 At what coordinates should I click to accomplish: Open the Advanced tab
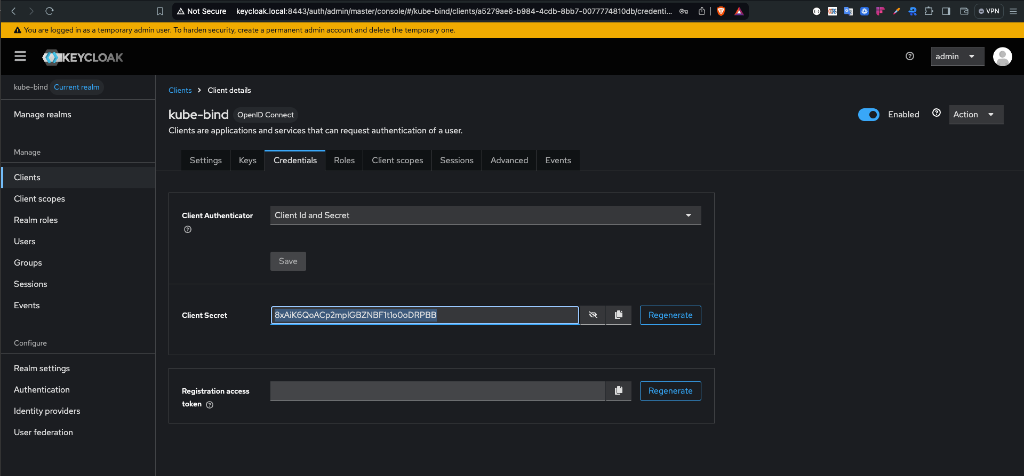(509, 160)
